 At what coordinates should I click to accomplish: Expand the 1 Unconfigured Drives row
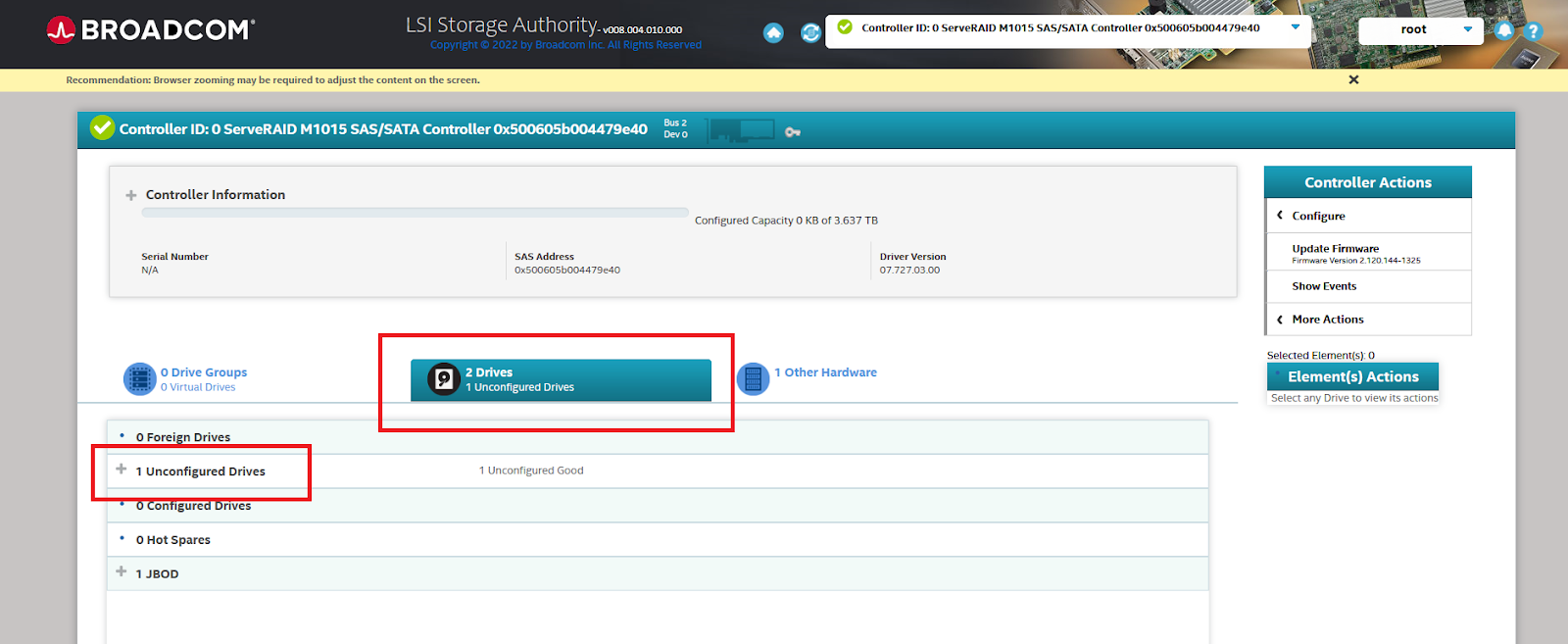(x=122, y=470)
